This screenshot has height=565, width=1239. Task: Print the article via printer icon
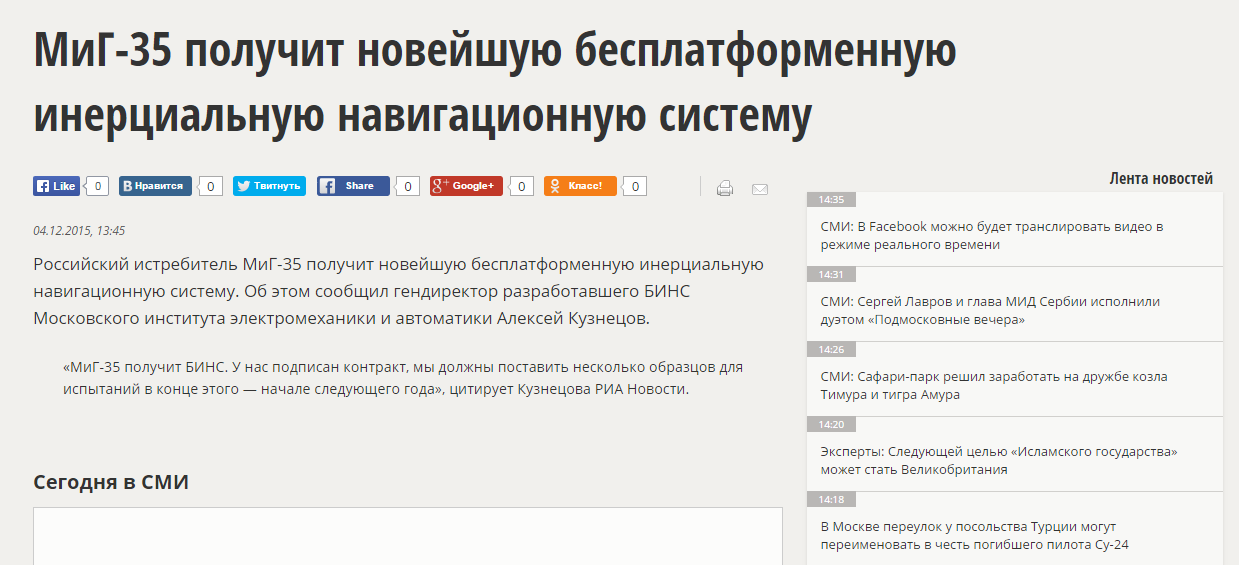tap(725, 188)
